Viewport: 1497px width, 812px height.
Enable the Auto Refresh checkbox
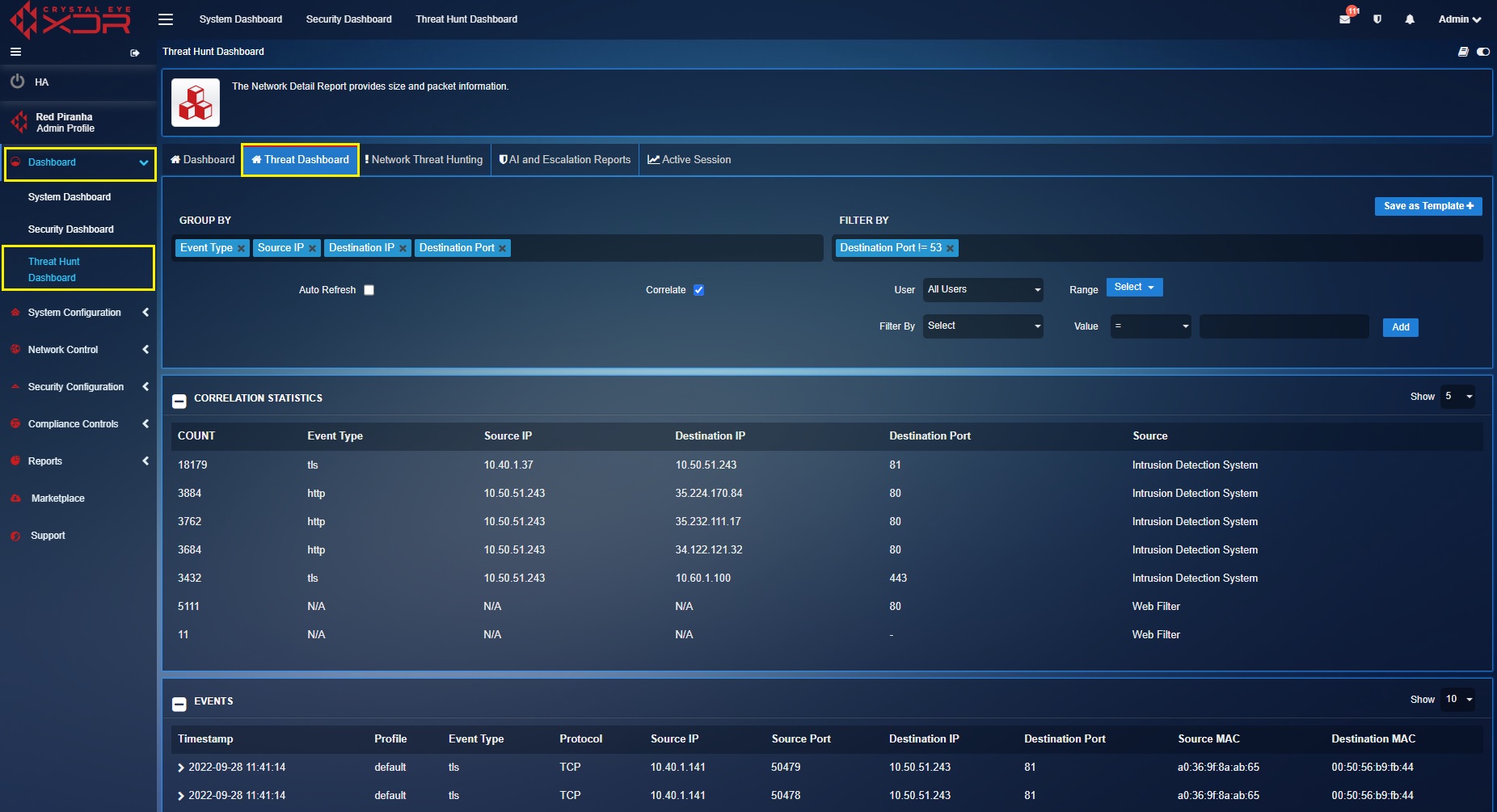(x=369, y=290)
